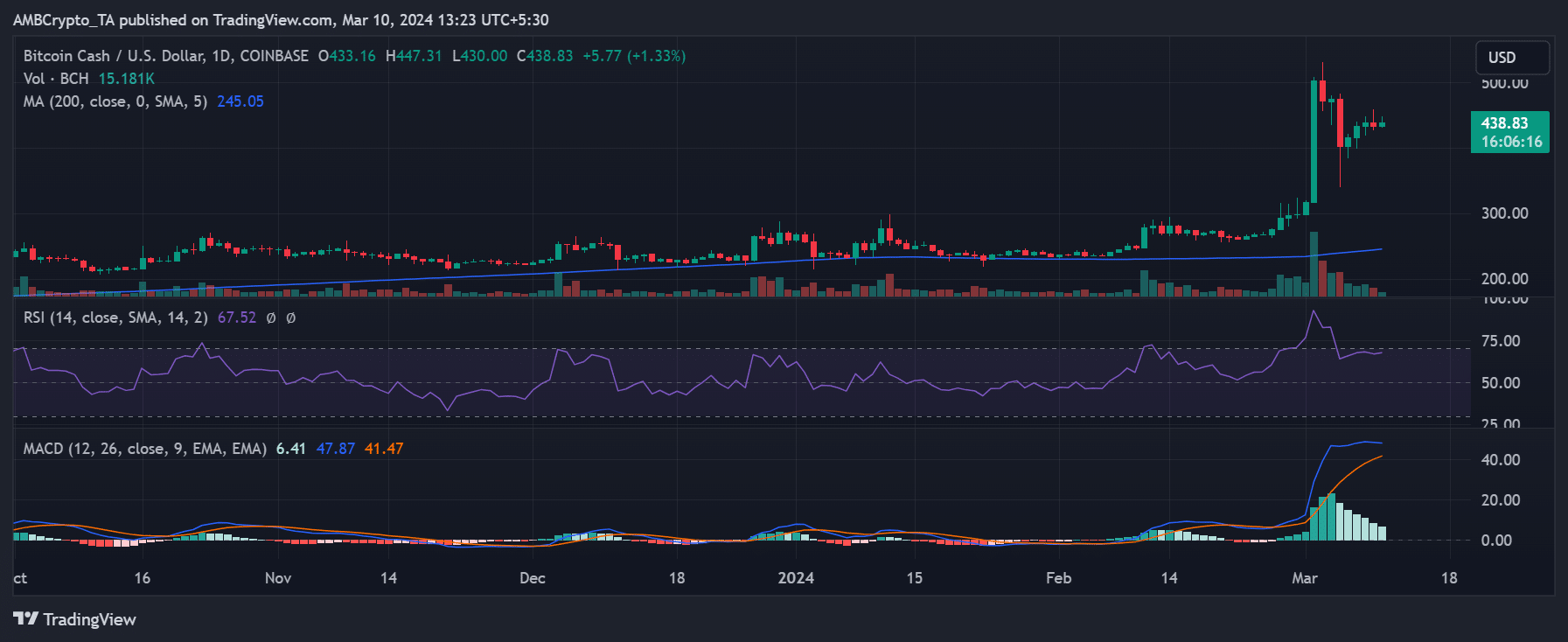The width and height of the screenshot is (1568, 642).
Task: Click the MACD 20.00 axis label
Action: click(1501, 500)
